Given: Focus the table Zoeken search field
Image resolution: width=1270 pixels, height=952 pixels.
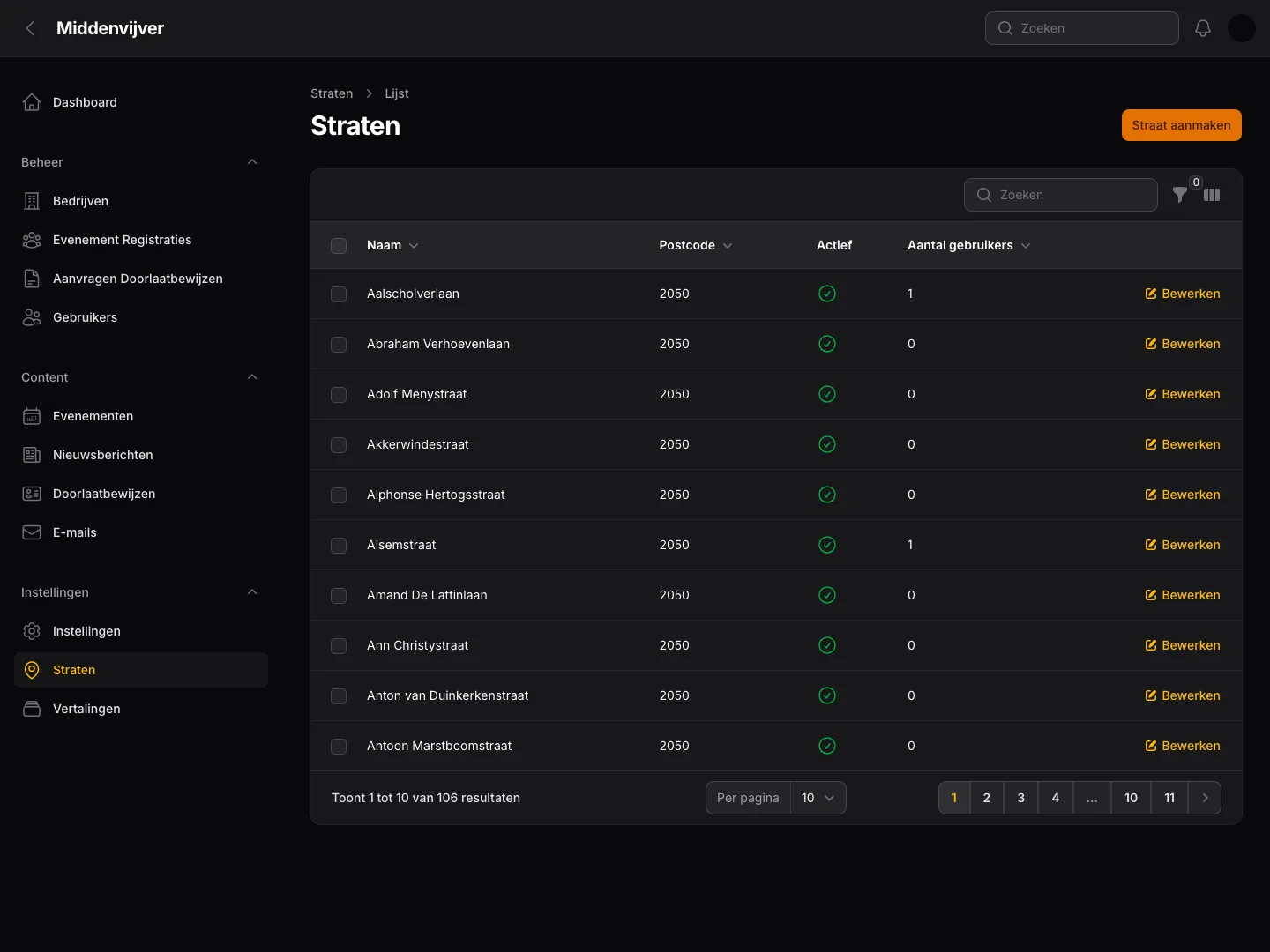Looking at the screenshot, I should (1061, 195).
